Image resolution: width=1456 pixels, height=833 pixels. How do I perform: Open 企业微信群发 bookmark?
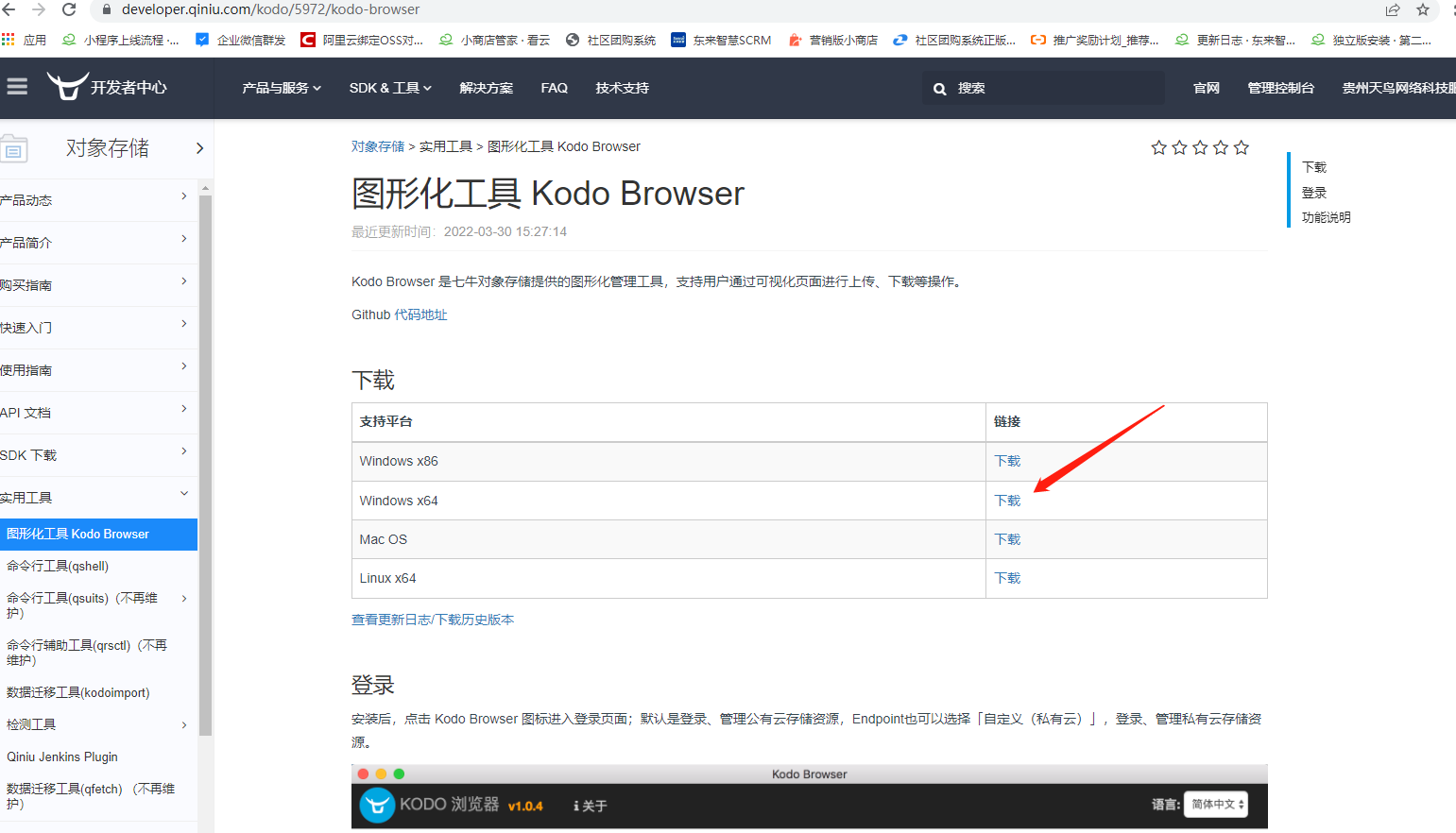(240, 40)
